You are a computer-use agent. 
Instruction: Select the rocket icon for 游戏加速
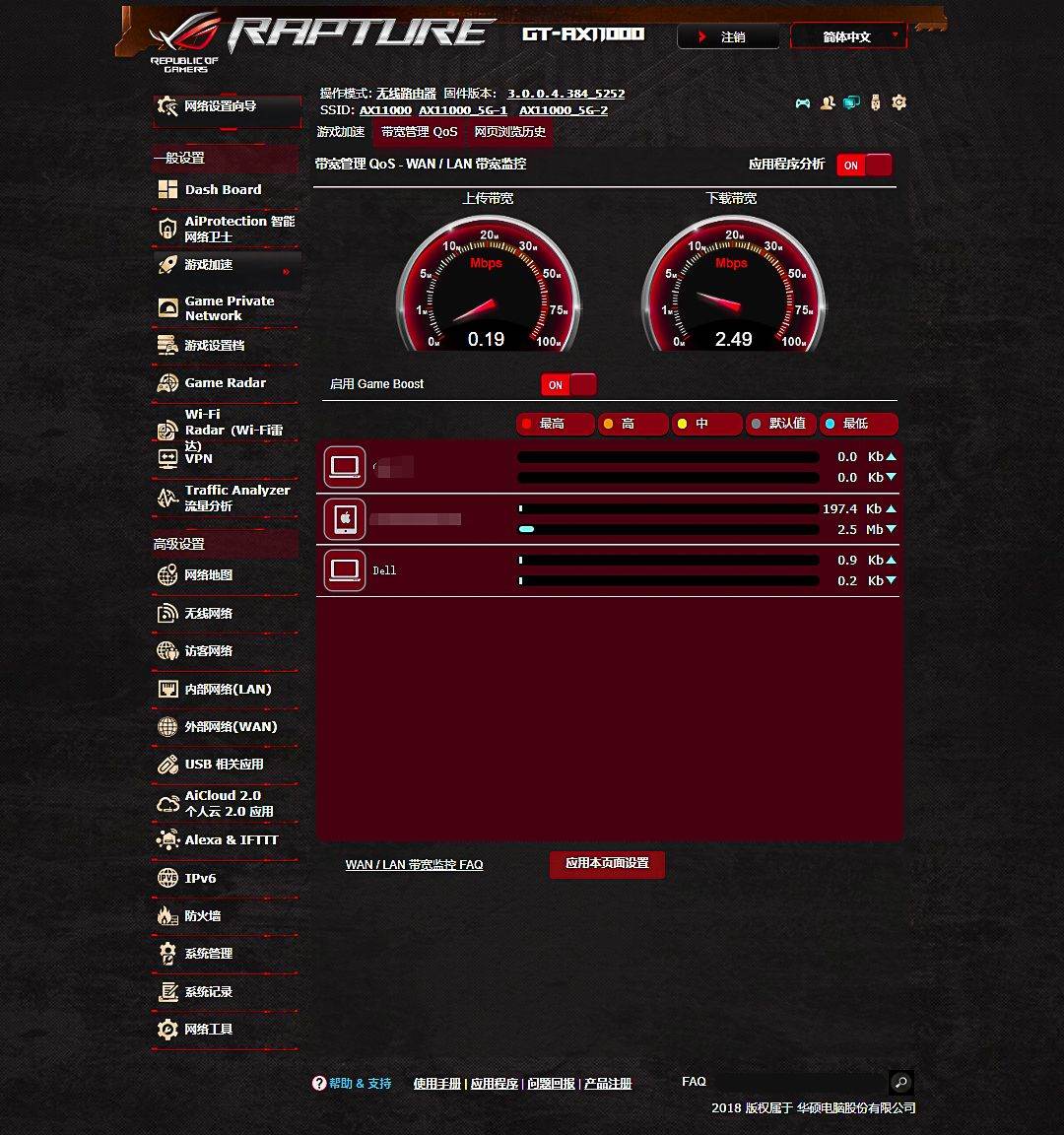point(167,265)
